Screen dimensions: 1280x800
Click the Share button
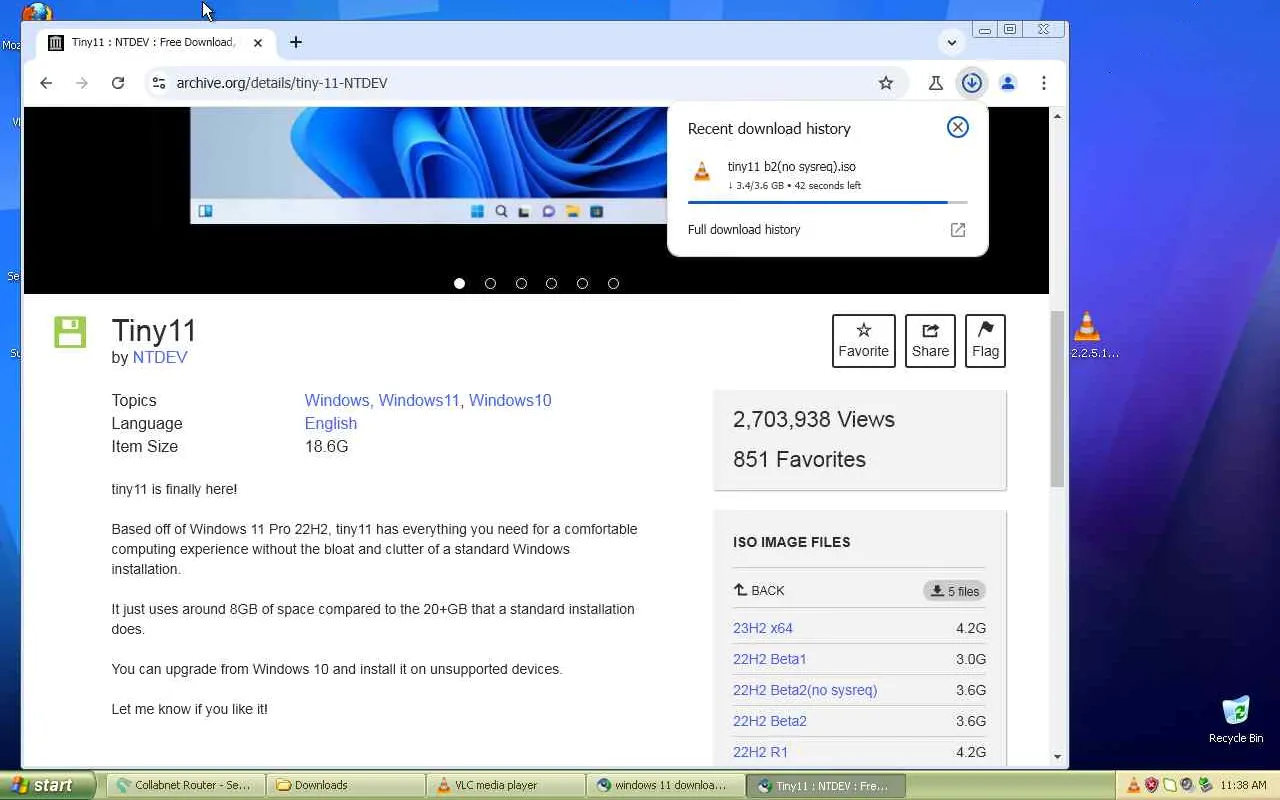click(930, 341)
